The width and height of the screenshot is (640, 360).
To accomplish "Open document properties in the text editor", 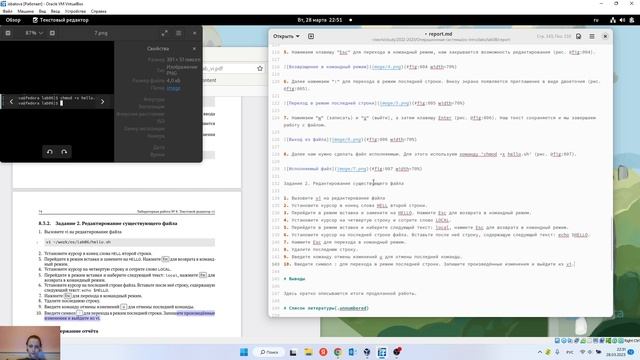I will point(578,36).
